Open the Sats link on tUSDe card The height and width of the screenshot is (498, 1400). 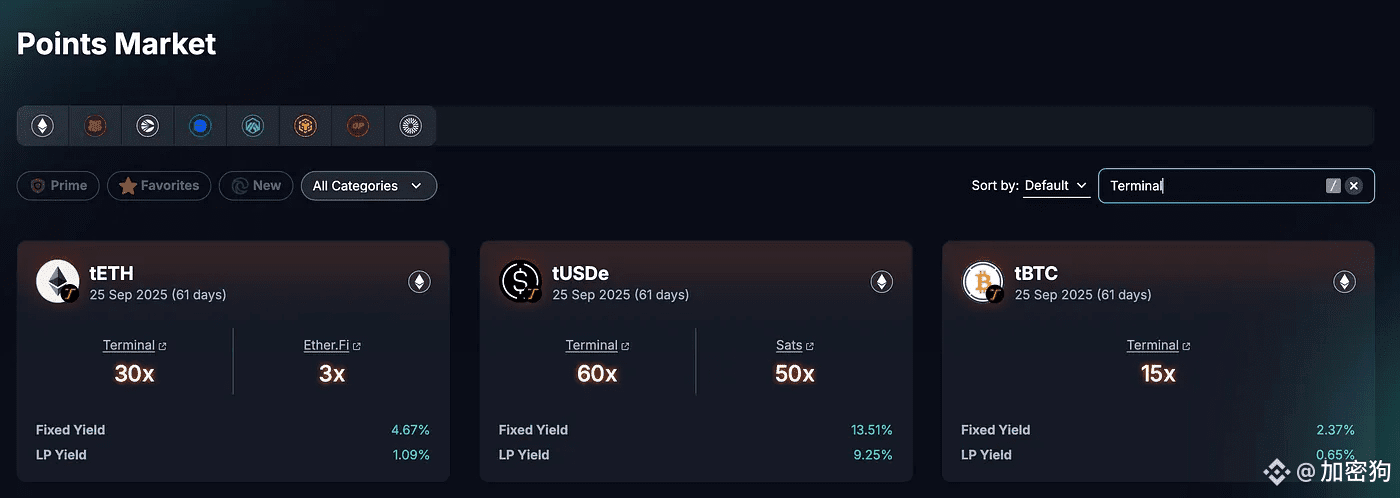pos(794,345)
